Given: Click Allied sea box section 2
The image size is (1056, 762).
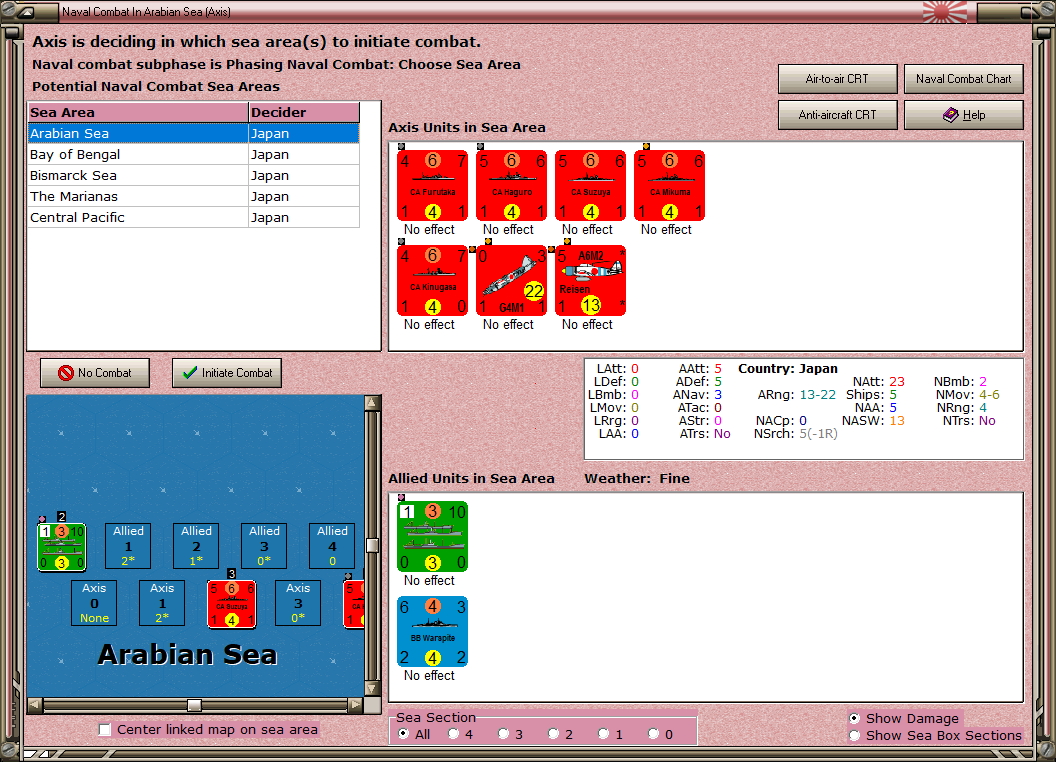Looking at the screenshot, I should click(196, 546).
